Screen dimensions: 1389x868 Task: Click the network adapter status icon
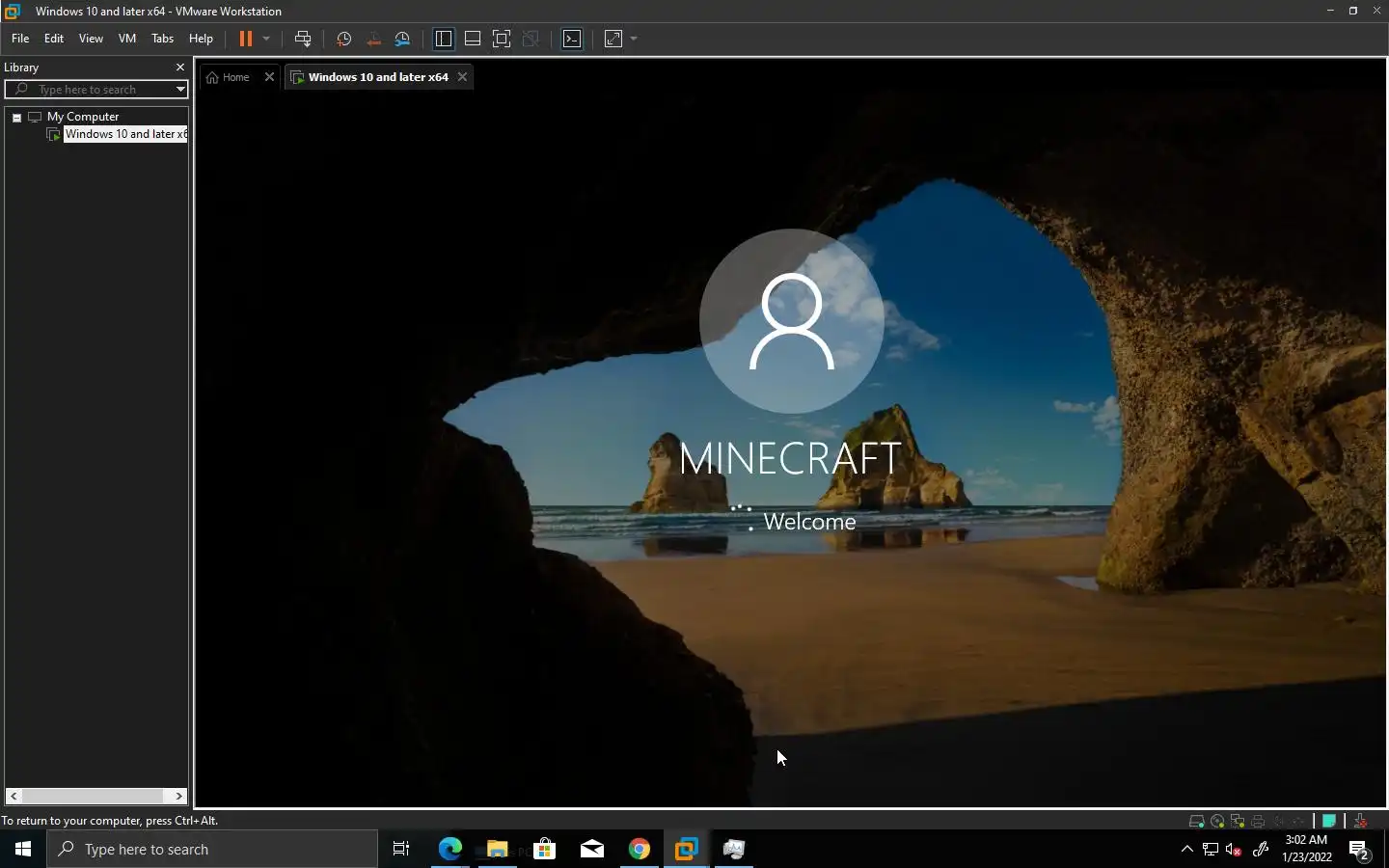1238,822
